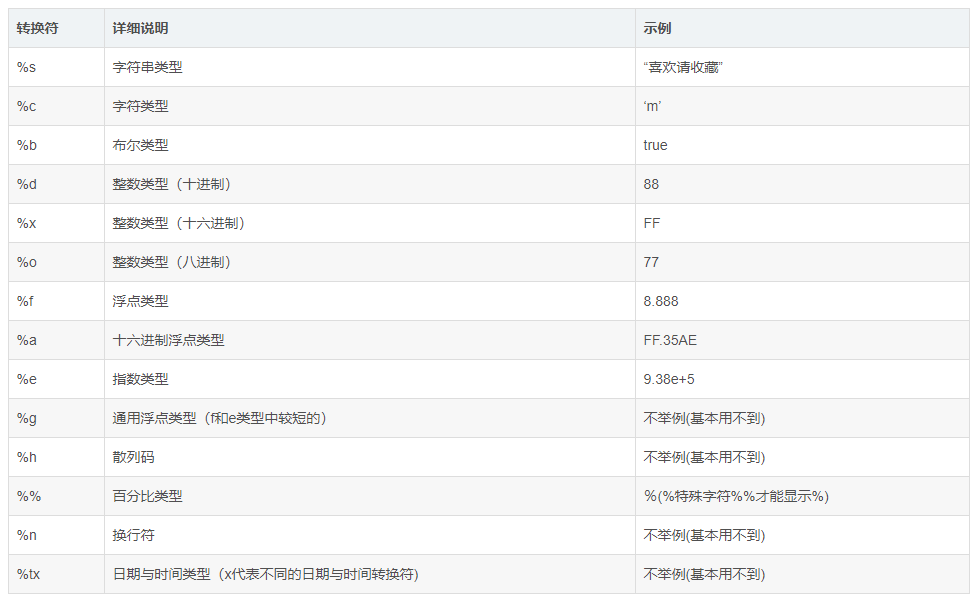The height and width of the screenshot is (603, 978).
Task: Click the example value 'm'
Action: coord(652,107)
